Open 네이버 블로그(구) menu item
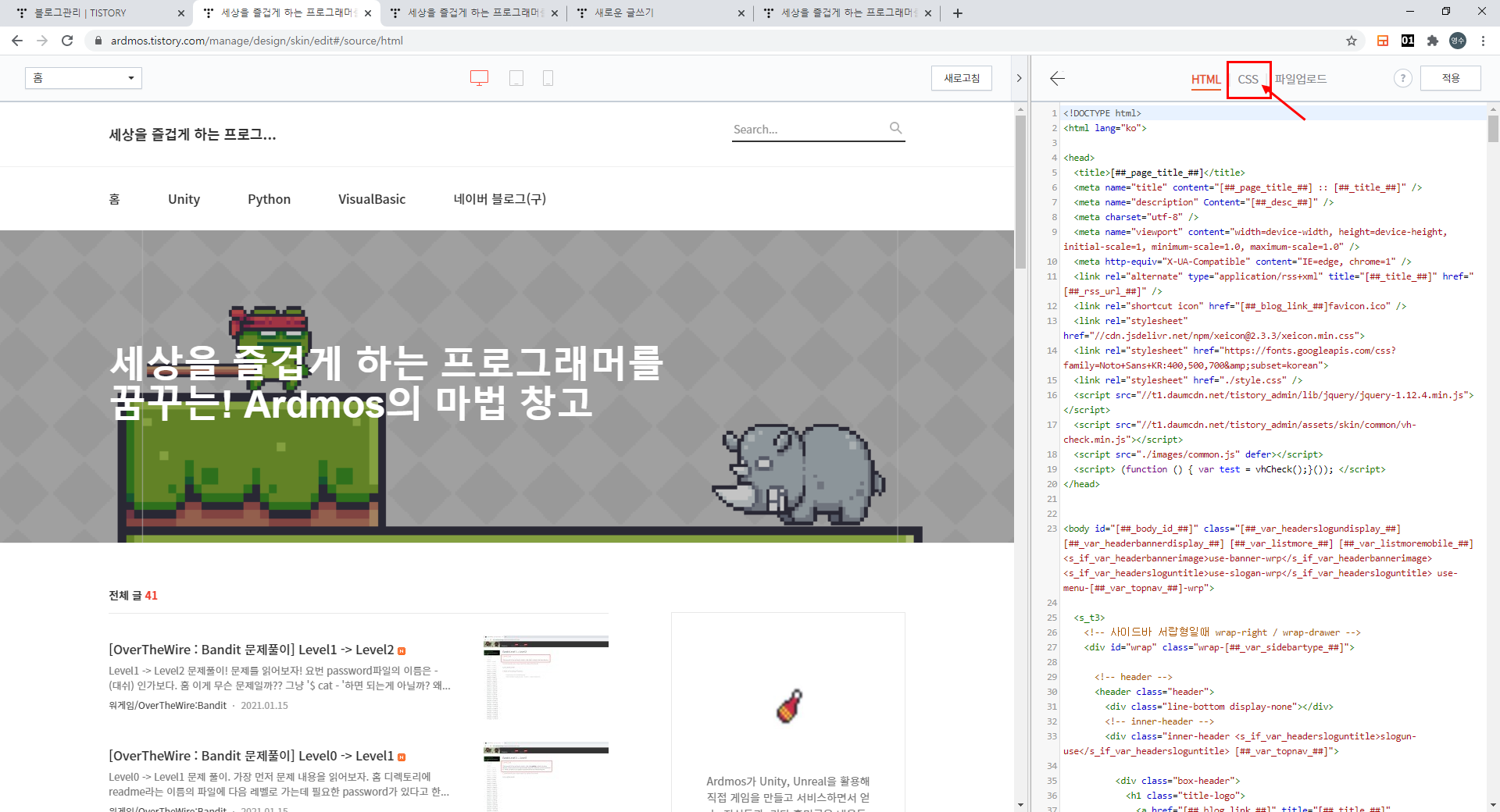1500x812 pixels. tap(500, 199)
